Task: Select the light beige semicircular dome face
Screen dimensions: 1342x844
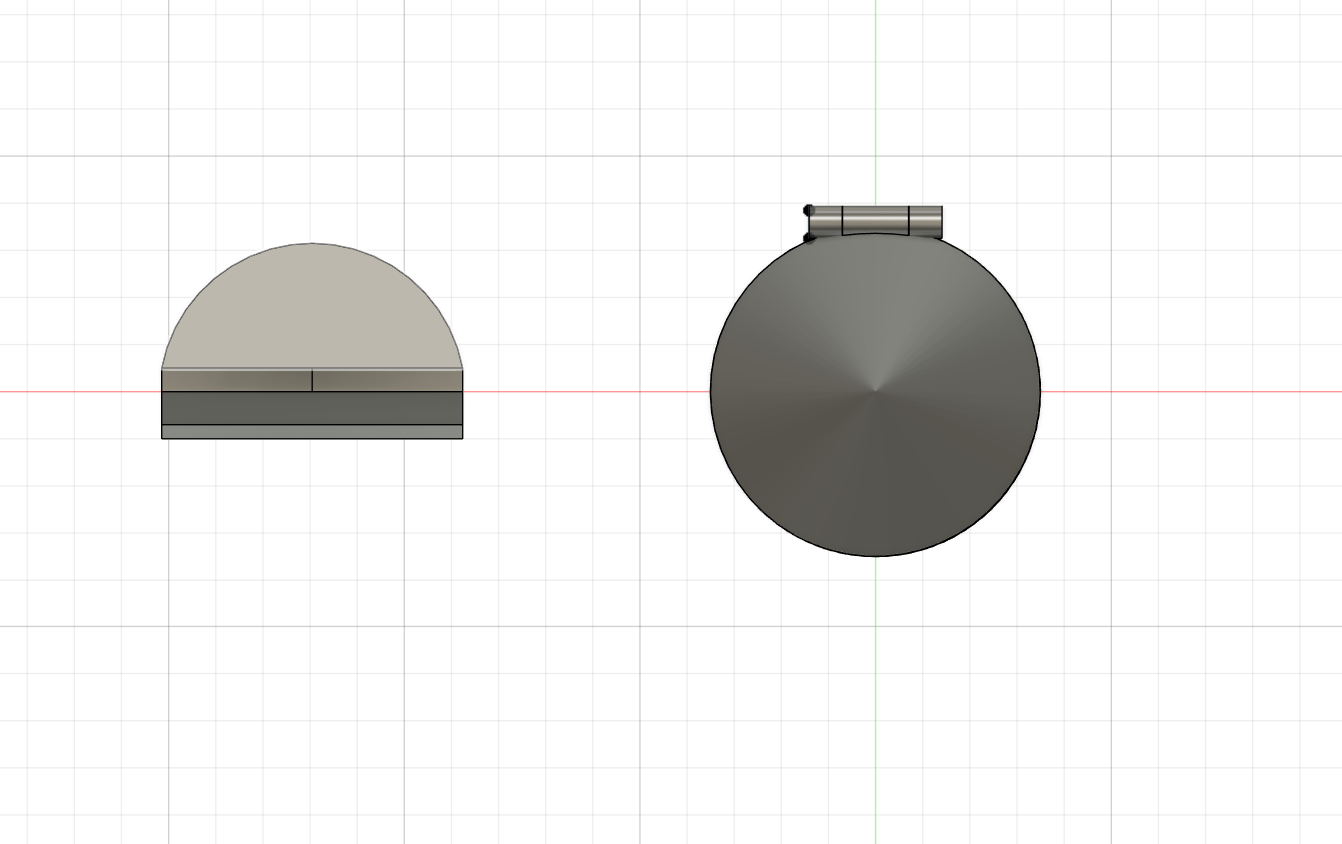Action: pos(312,310)
